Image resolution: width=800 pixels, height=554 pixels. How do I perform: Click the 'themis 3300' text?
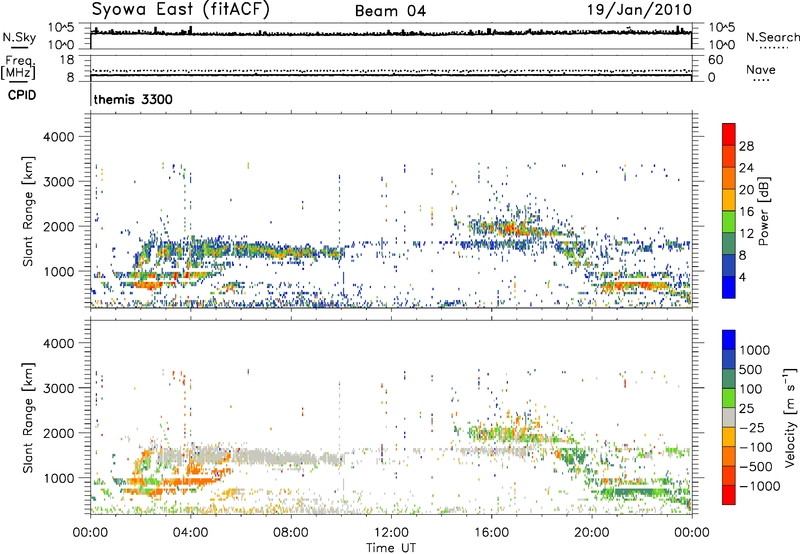tap(133, 99)
